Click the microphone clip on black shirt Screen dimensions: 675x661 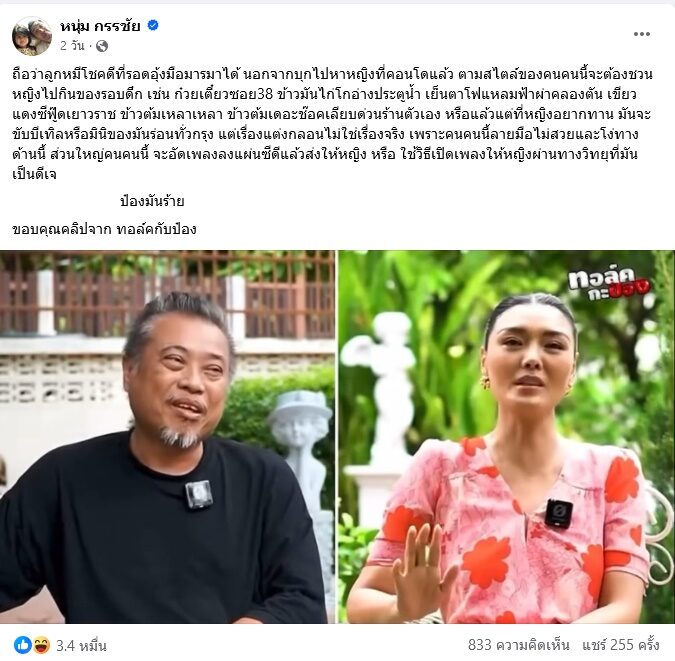coord(199,494)
